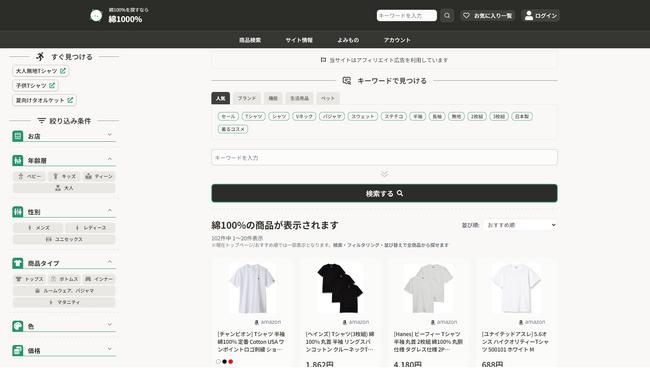
Task: Open the お気に入り一覧 heart favorites button
Action: (x=488, y=16)
